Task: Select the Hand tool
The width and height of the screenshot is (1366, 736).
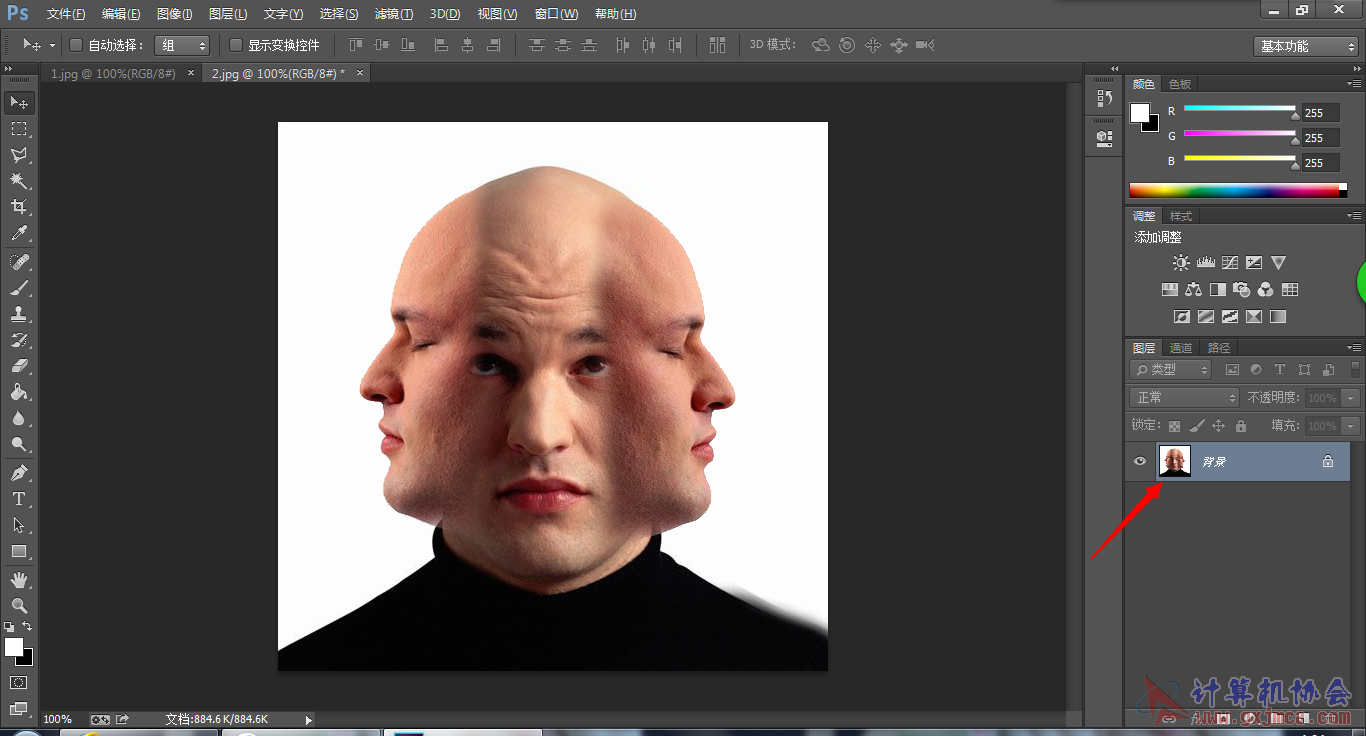Action: pos(19,579)
